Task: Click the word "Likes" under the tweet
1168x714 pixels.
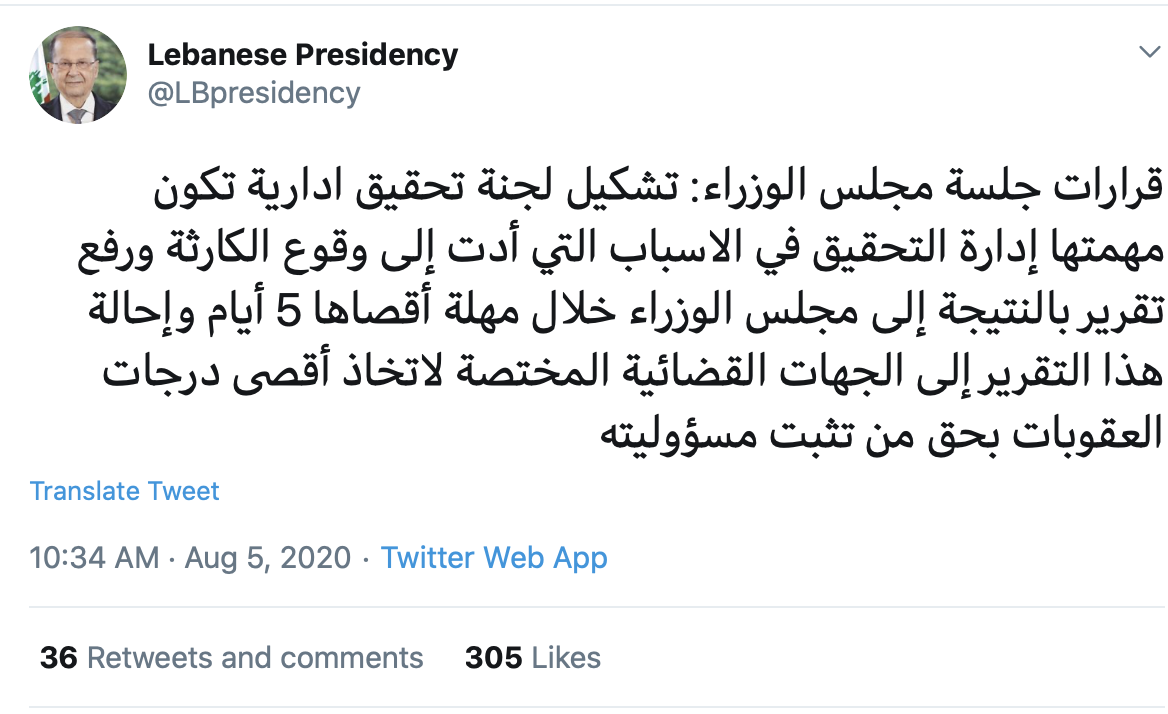Action: (566, 657)
